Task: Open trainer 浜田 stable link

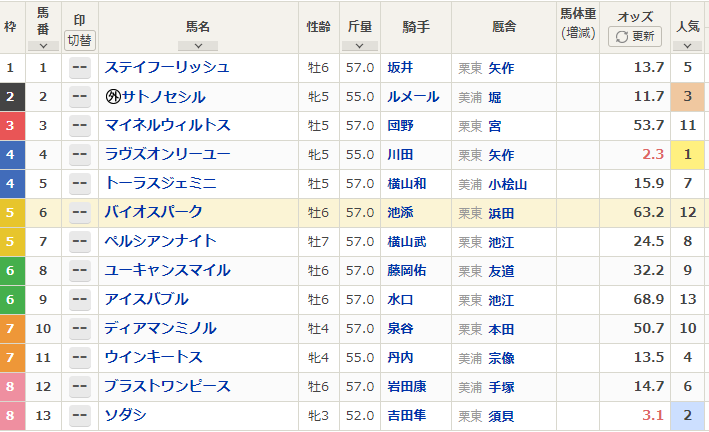Action: coord(501,213)
